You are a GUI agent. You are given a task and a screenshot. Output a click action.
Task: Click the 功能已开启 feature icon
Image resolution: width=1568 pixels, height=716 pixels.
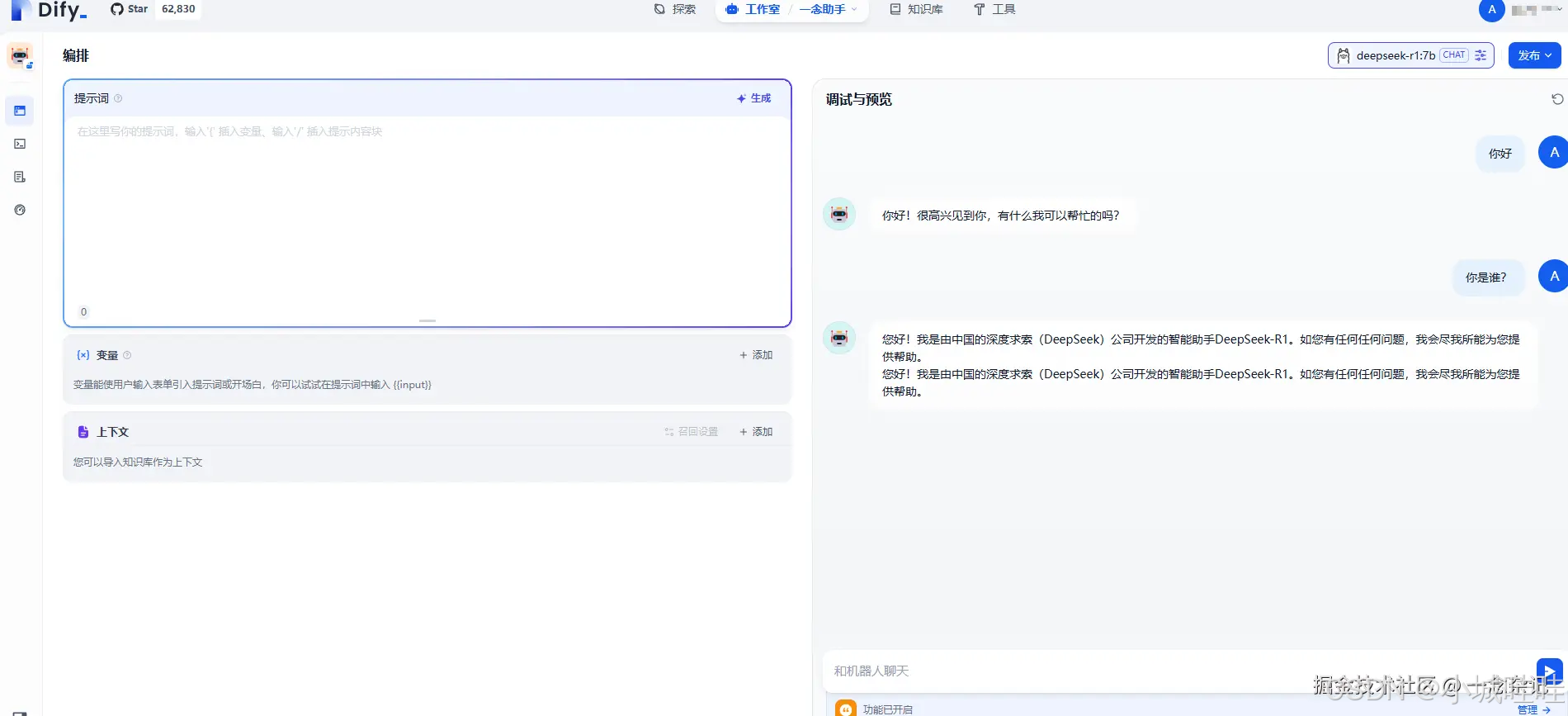click(x=846, y=709)
